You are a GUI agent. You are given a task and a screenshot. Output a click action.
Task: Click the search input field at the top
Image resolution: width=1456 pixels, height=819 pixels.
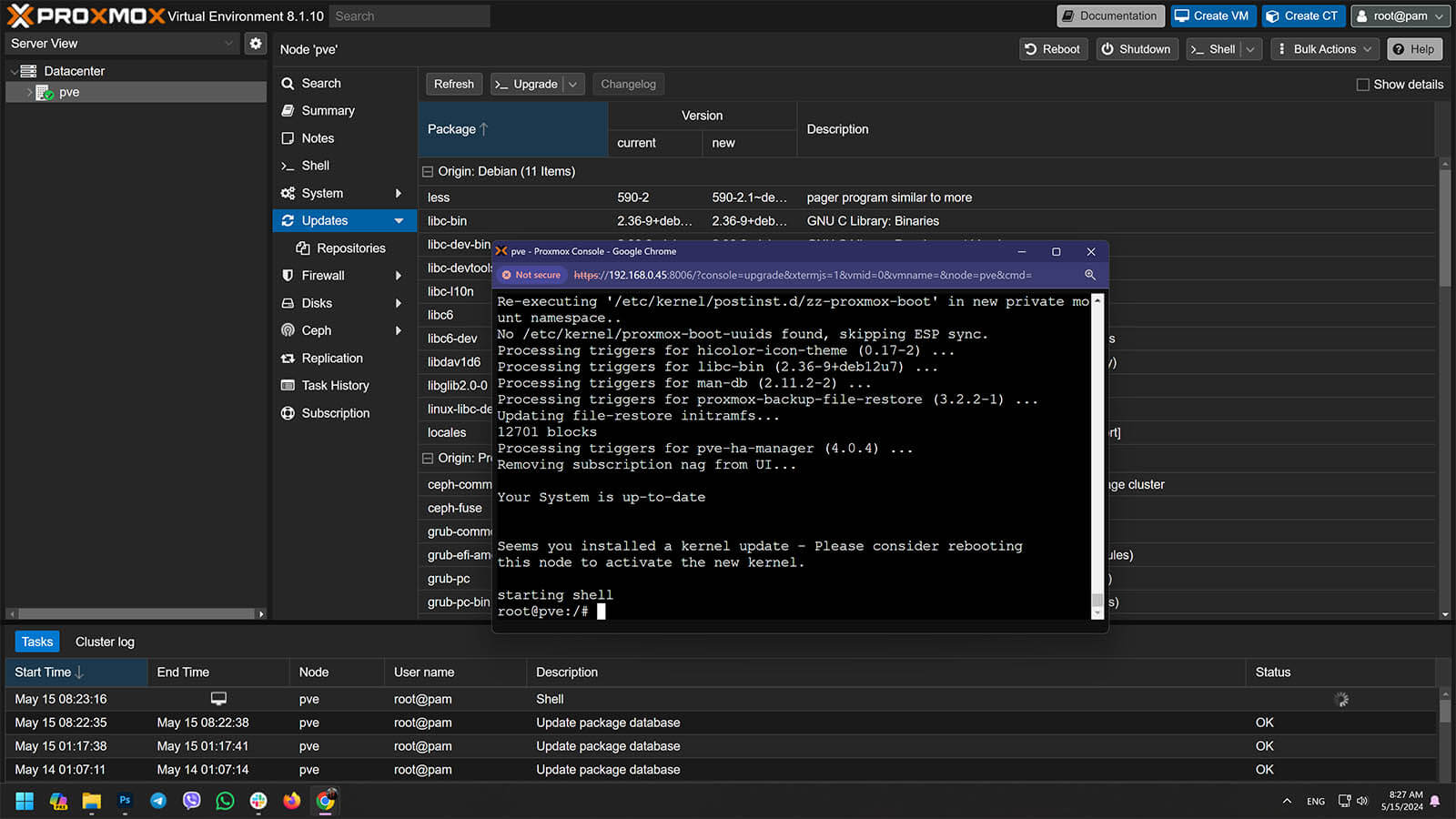point(409,15)
